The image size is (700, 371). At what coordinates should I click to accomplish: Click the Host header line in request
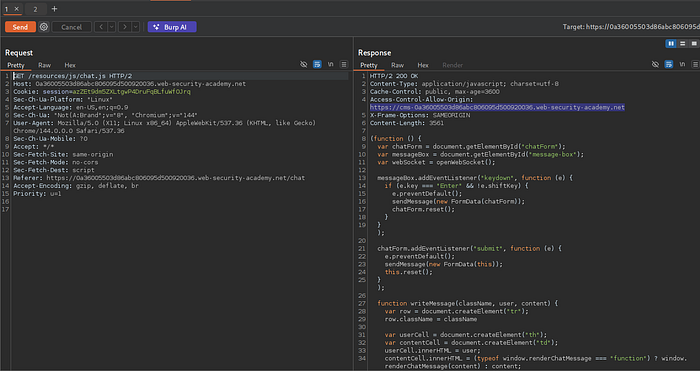pyautogui.click(x=129, y=83)
